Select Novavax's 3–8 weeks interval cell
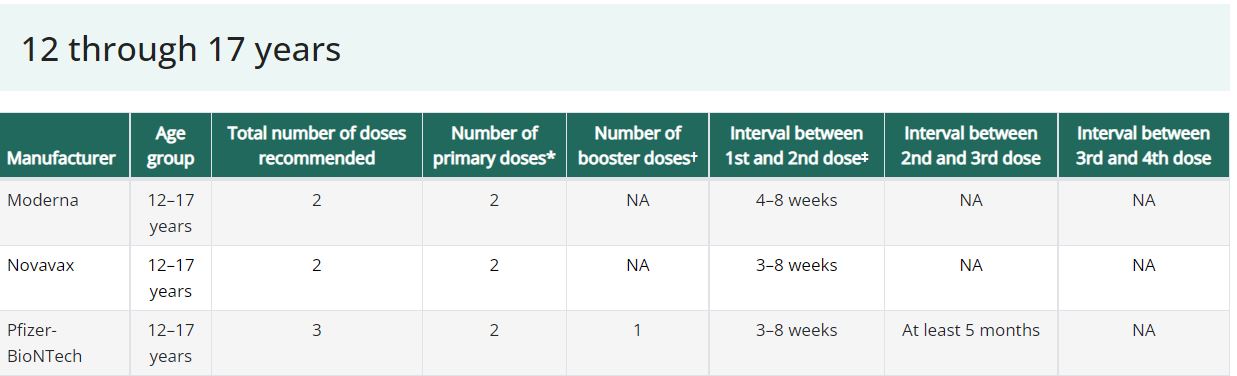The height and width of the screenshot is (376, 1237). (x=796, y=277)
